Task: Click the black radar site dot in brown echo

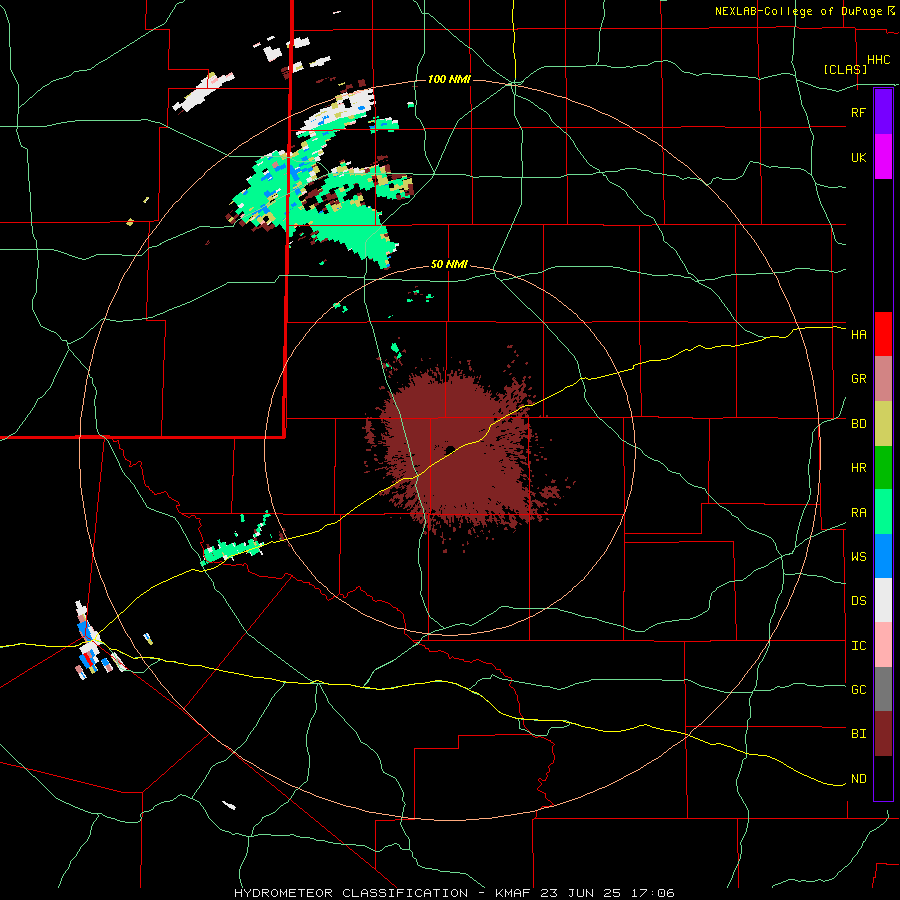Action: point(451,449)
